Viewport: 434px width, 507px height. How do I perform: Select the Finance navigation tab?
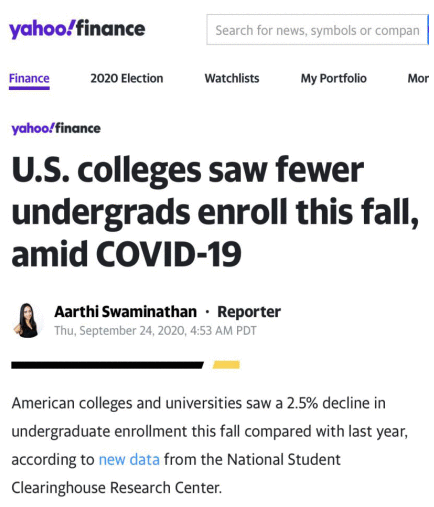(29, 79)
